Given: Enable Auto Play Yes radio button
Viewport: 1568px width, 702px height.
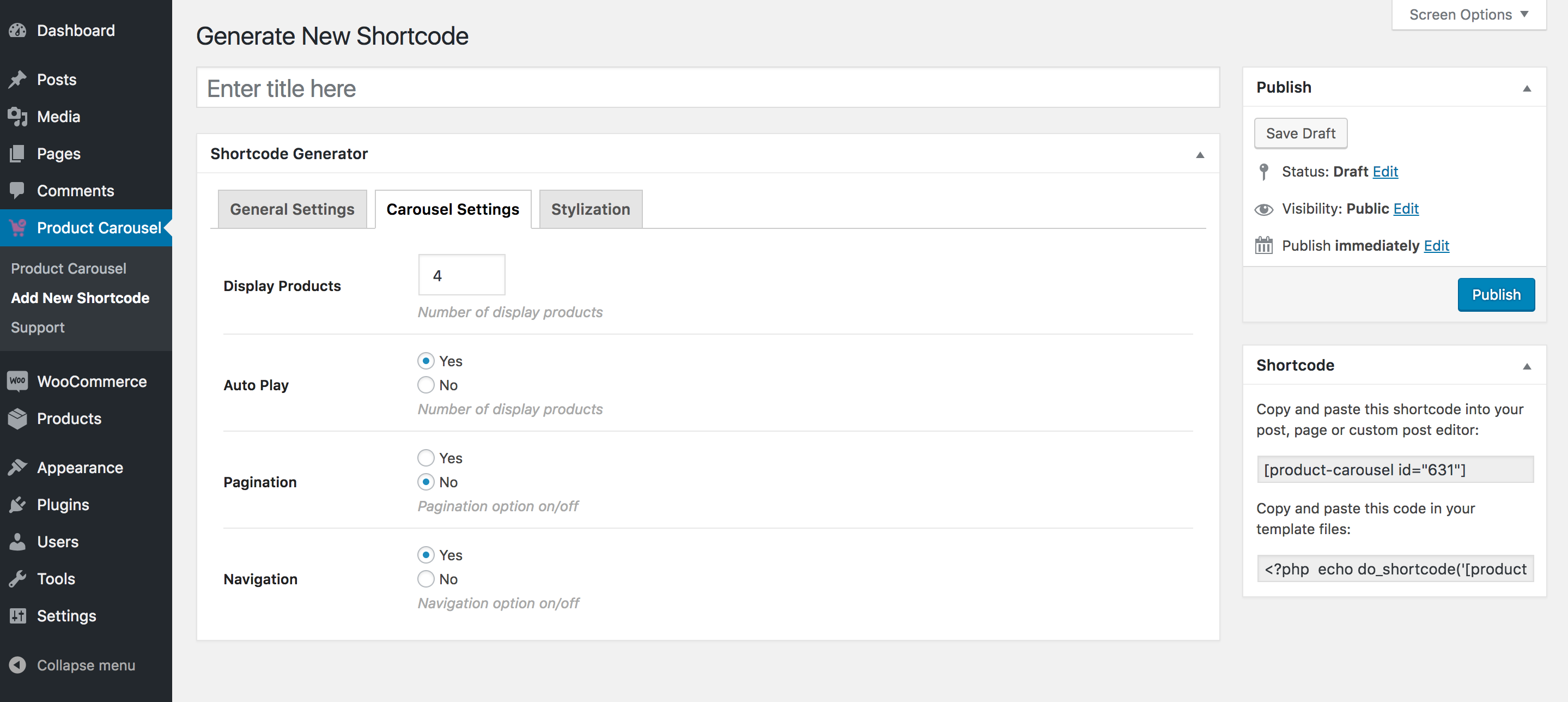Looking at the screenshot, I should click(x=425, y=361).
